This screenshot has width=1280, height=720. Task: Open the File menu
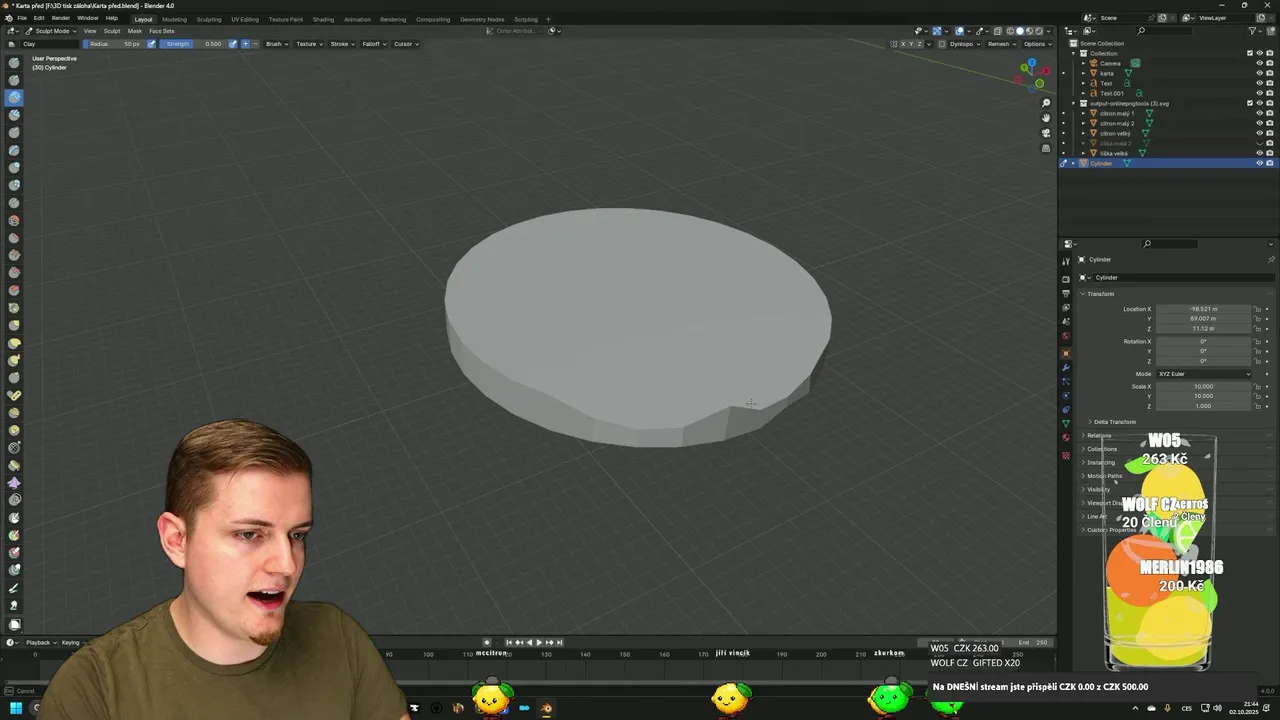click(22, 18)
